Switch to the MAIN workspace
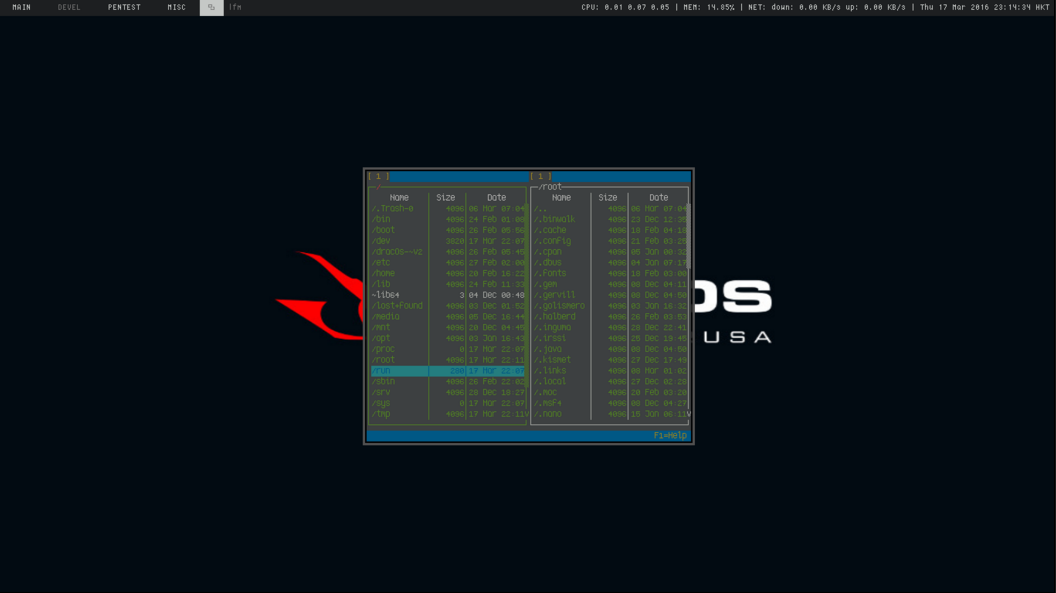Viewport: 1056px width, 593px height. pyautogui.click(x=22, y=7)
